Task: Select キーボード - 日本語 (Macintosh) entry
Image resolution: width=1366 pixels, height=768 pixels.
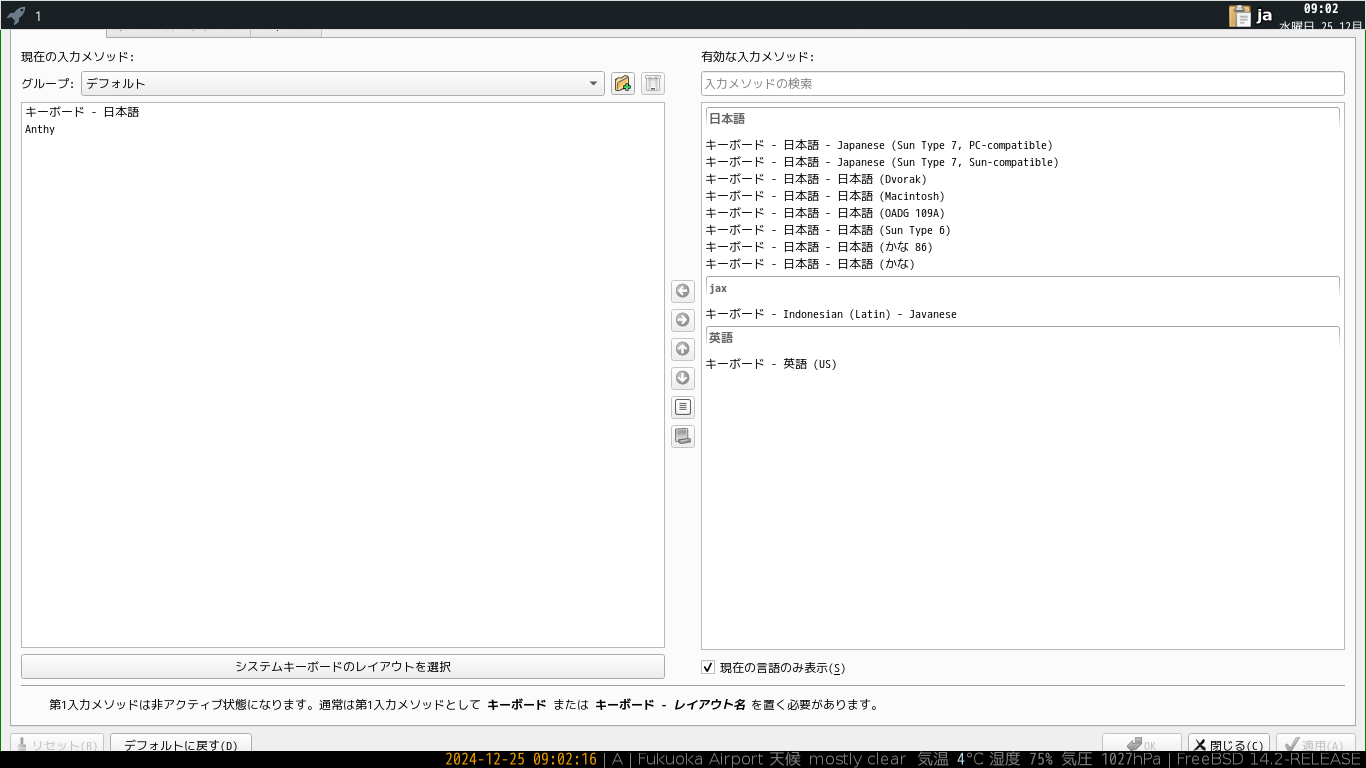Action: click(825, 196)
